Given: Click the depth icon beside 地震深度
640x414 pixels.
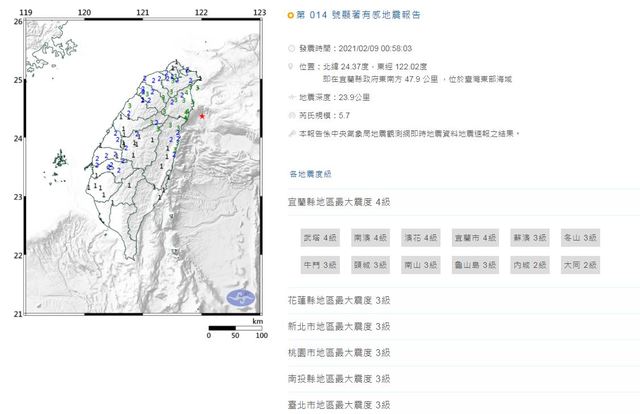Looking at the screenshot, I should tap(291, 97).
